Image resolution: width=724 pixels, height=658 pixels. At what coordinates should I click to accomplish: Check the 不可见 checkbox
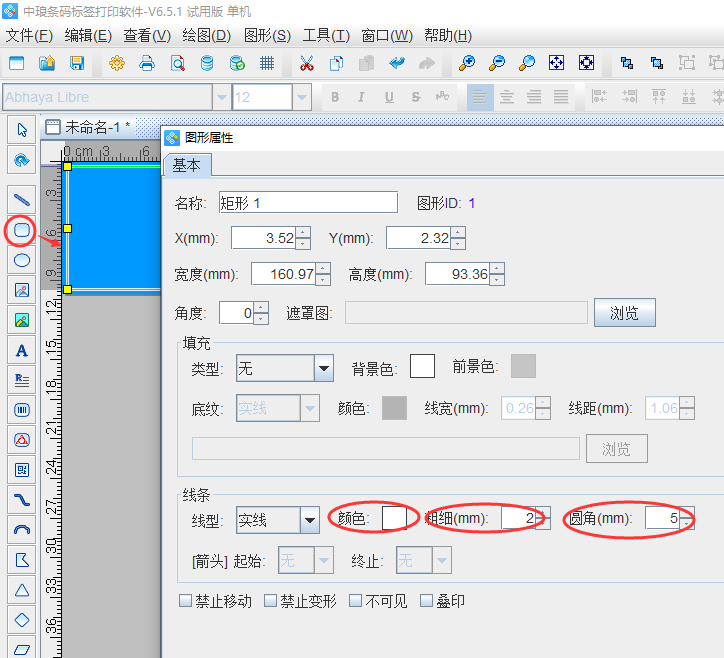coord(356,601)
